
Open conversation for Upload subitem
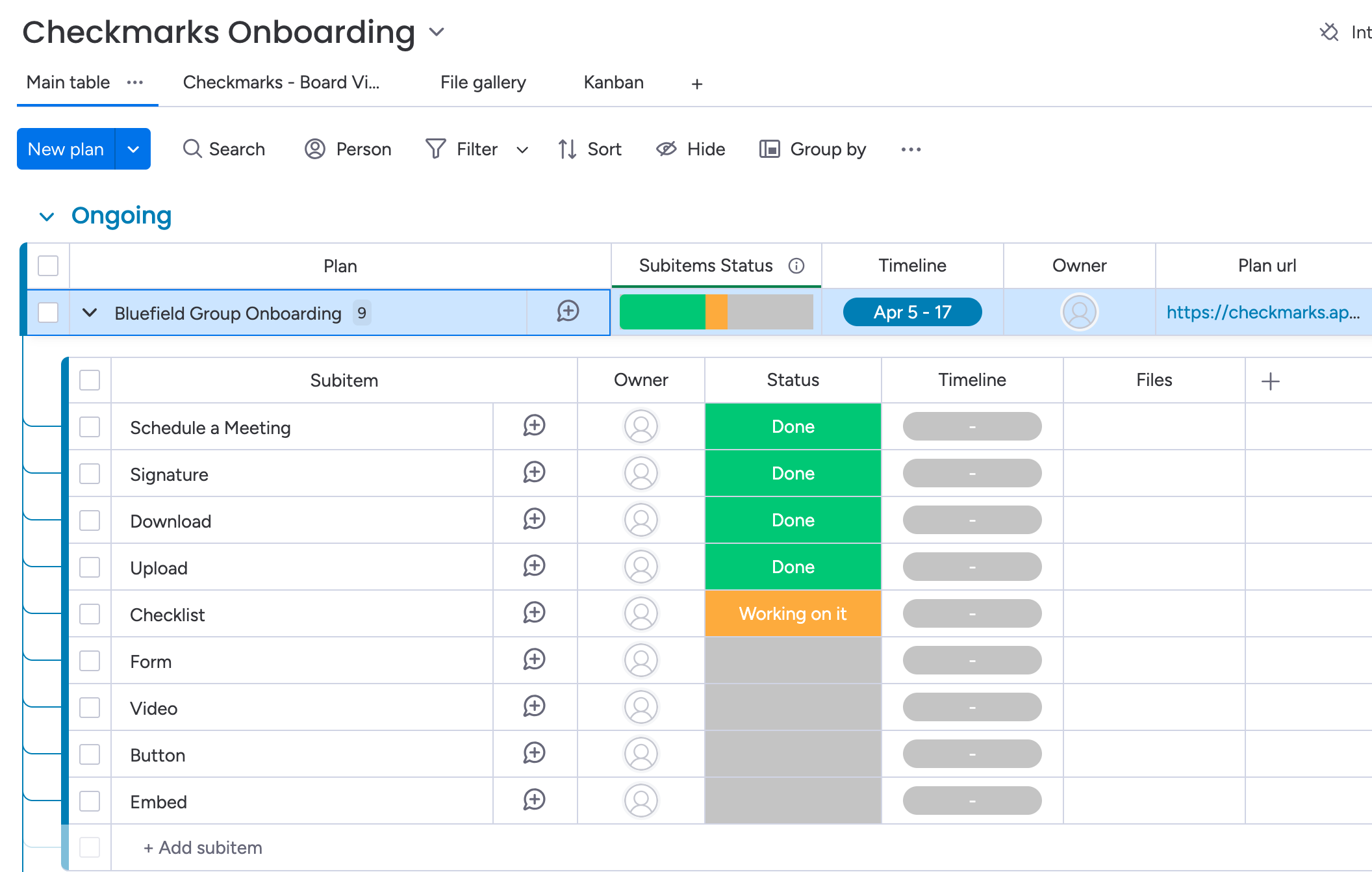tap(534, 567)
